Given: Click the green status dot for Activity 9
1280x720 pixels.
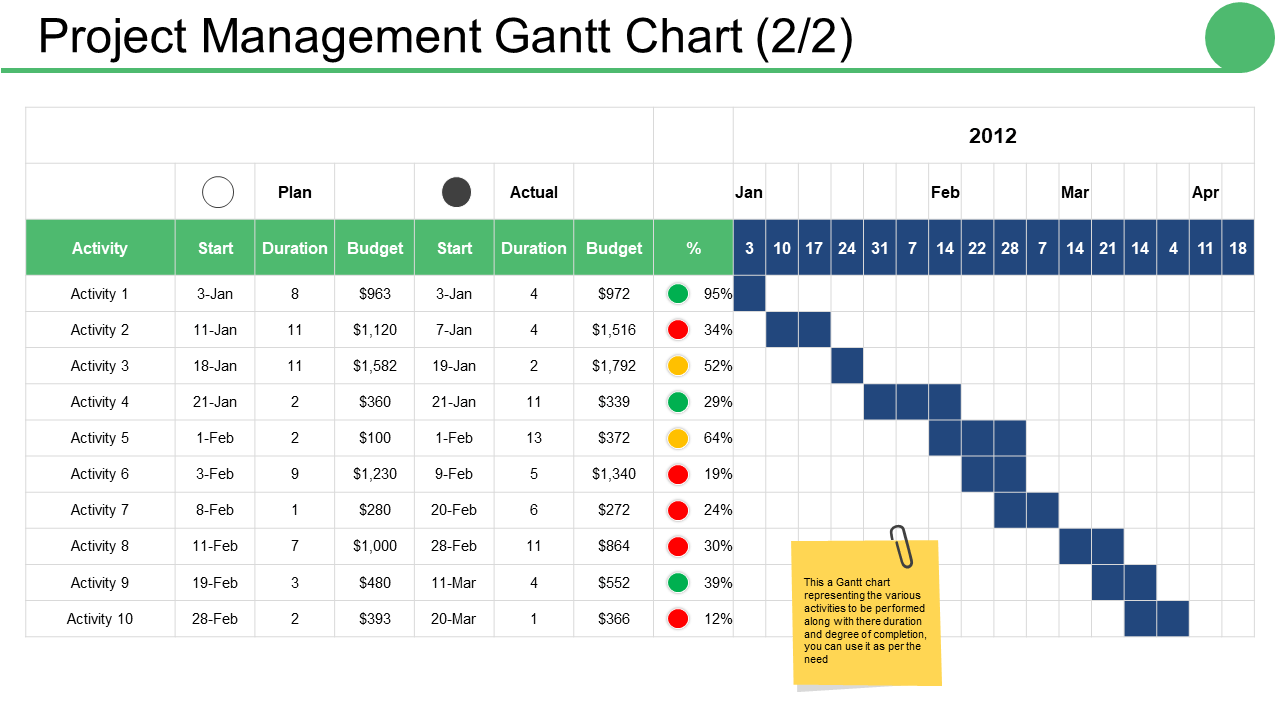Looking at the screenshot, I should [678, 582].
